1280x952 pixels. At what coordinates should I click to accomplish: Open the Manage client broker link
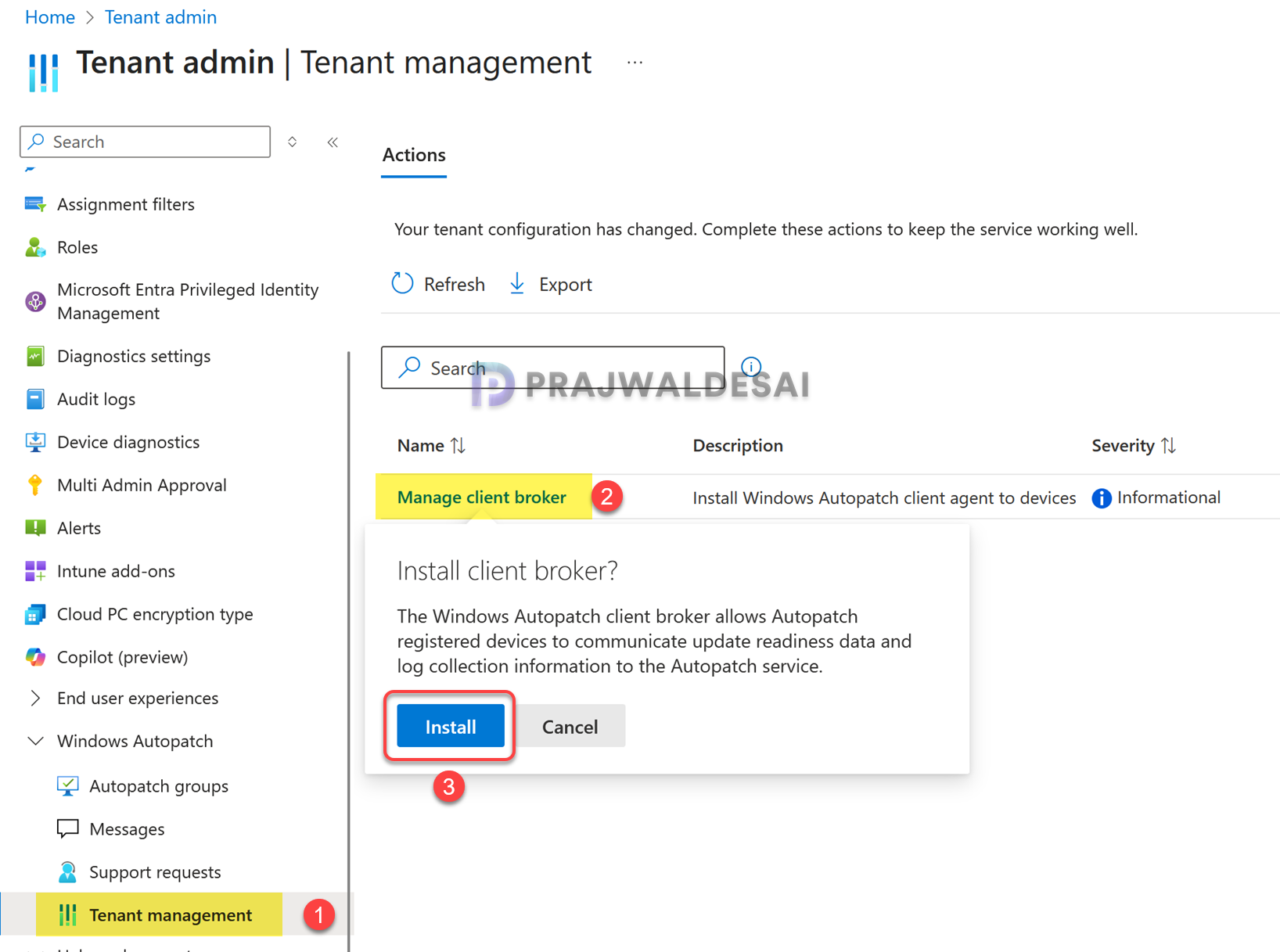coord(482,498)
